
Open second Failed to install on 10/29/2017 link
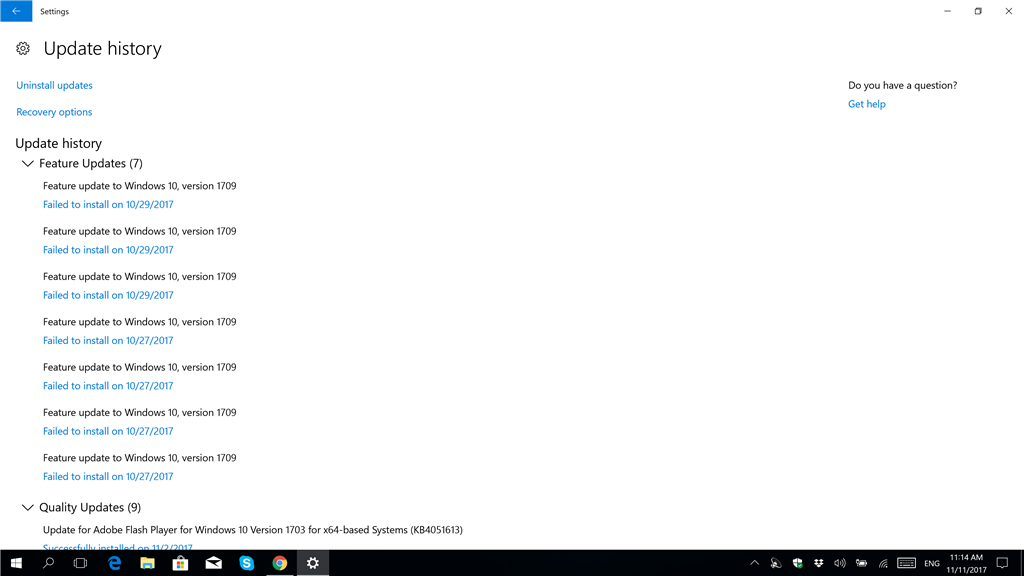coord(108,249)
